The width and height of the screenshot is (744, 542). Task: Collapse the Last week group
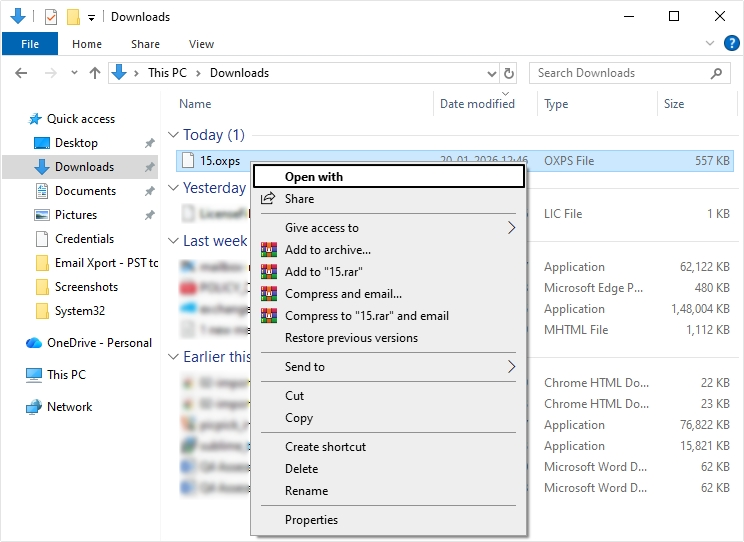pyautogui.click(x=173, y=241)
